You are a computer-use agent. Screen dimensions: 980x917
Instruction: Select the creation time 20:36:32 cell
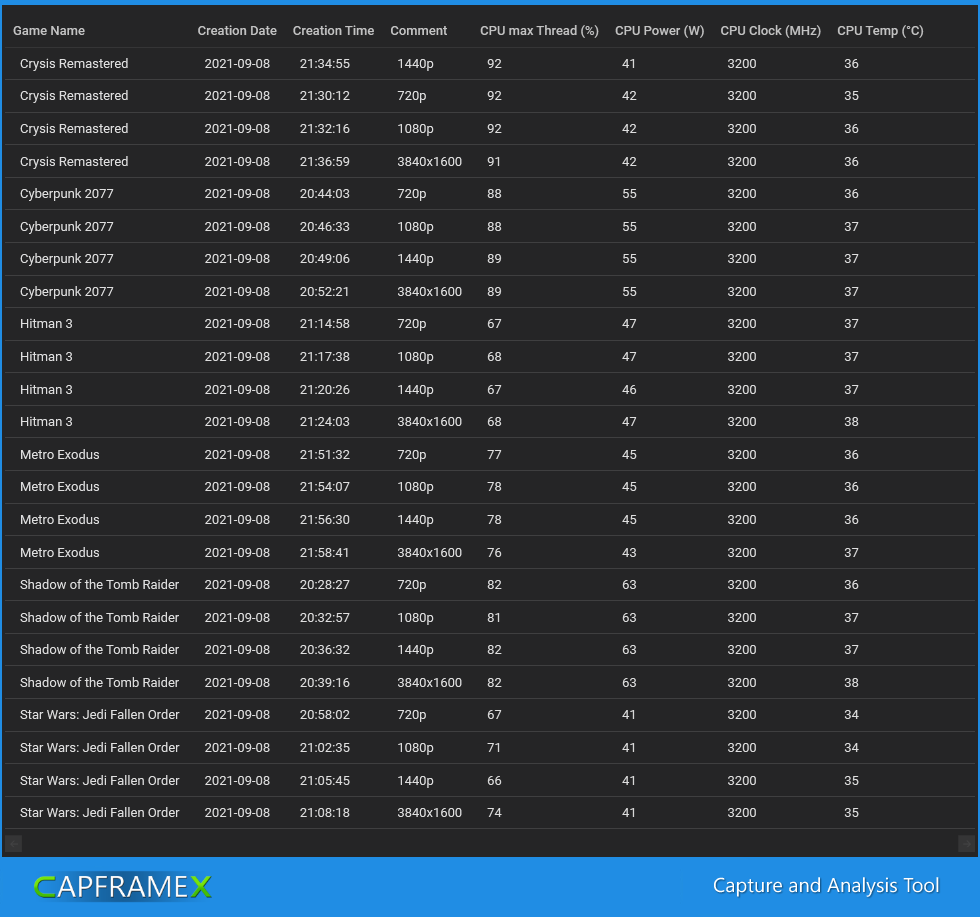pos(324,650)
